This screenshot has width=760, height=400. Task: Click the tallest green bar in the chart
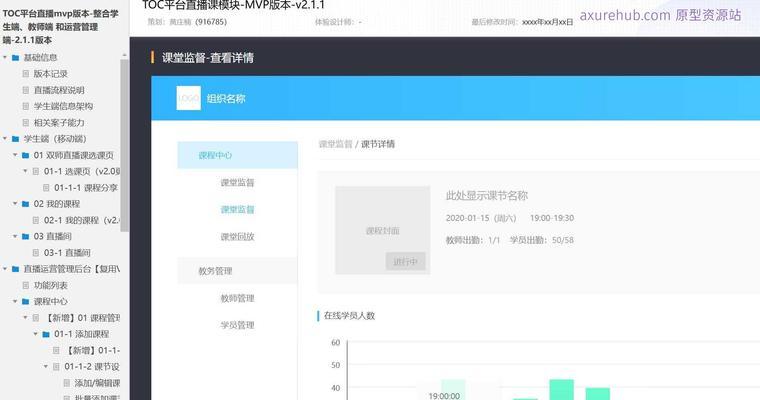tap(562, 389)
